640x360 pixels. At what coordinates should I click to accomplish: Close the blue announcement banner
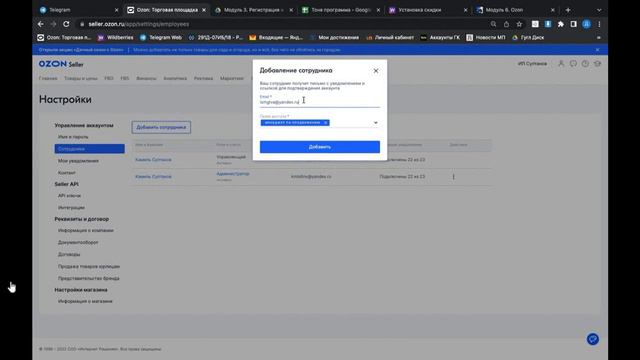pos(598,50)
